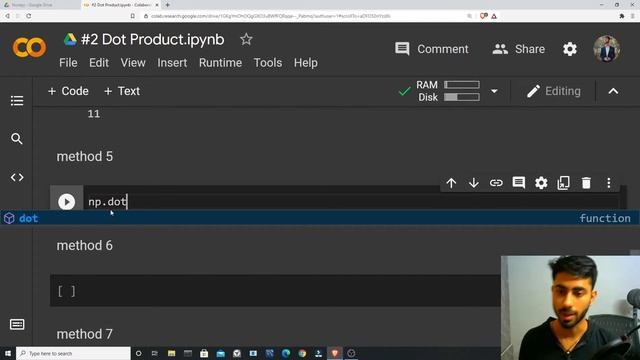
Task: Open the command palette icon at sidebar bottom
Action: coord(17,324)
